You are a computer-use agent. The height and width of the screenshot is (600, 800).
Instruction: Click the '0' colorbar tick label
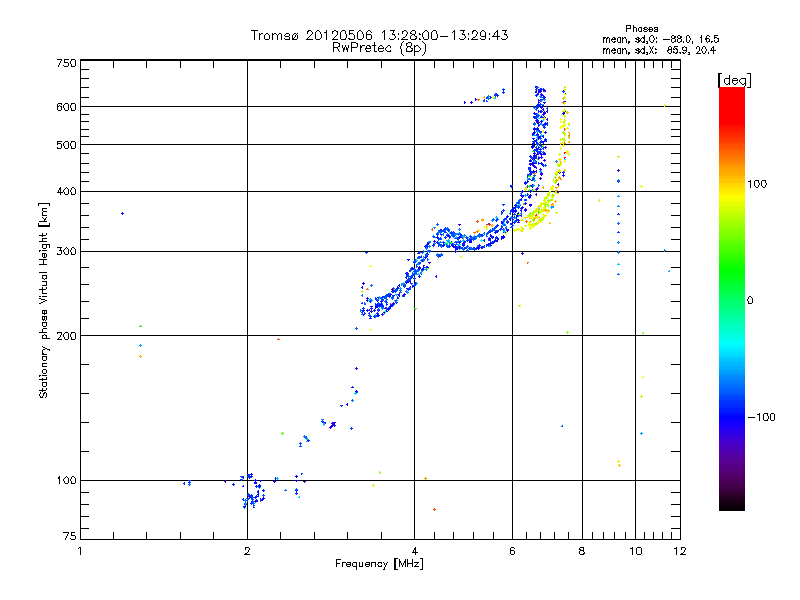(x=750, y=301)
